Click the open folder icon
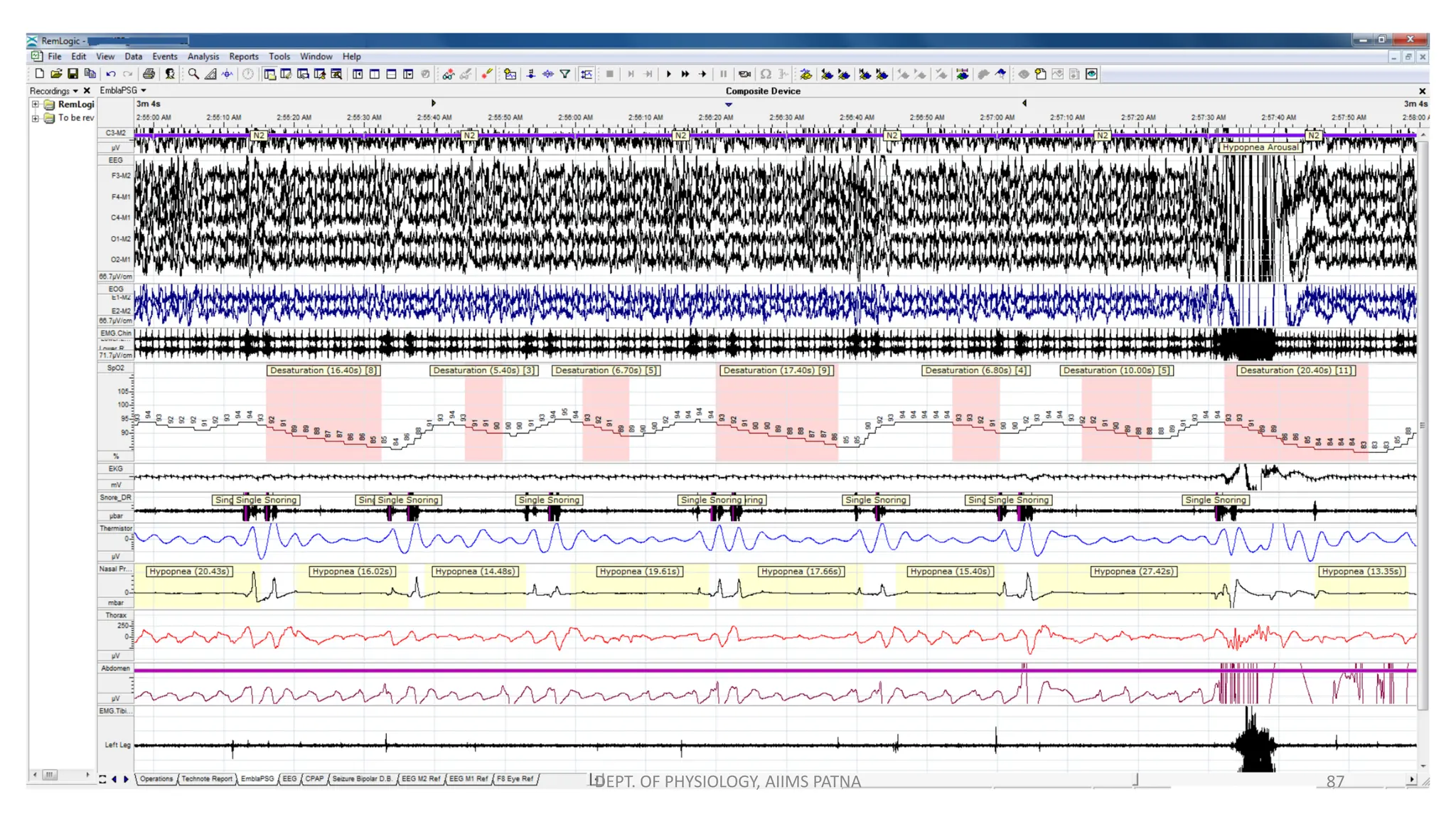 pos(56,74)
